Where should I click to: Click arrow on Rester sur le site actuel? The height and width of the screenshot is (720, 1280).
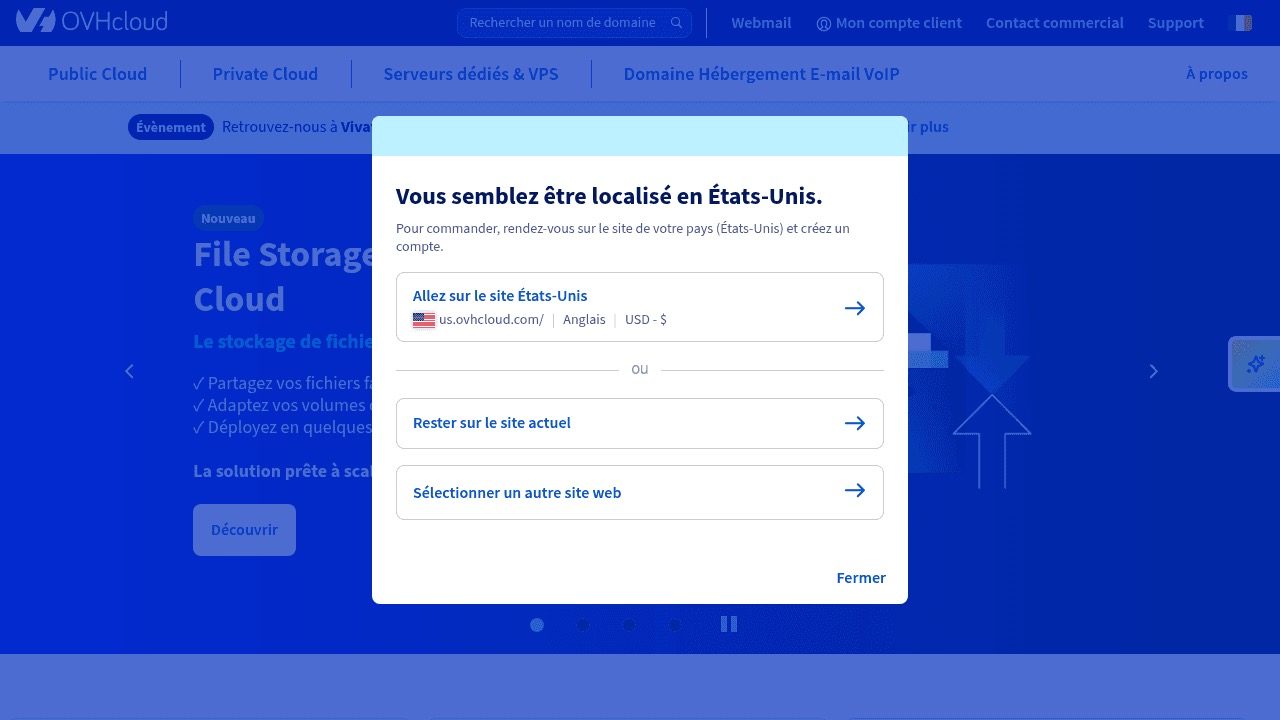[x=855, y=423]
